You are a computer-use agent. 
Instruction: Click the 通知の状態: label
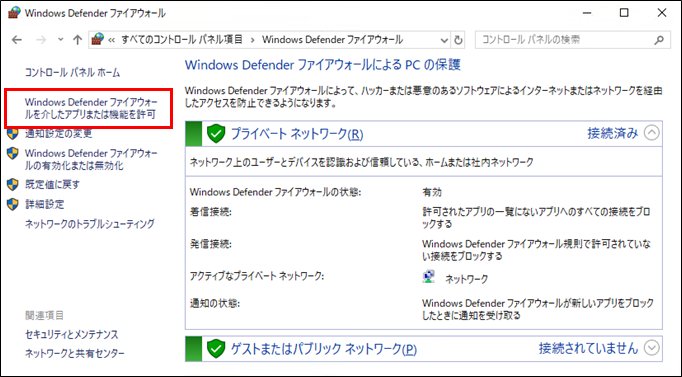tap(214, 303)
